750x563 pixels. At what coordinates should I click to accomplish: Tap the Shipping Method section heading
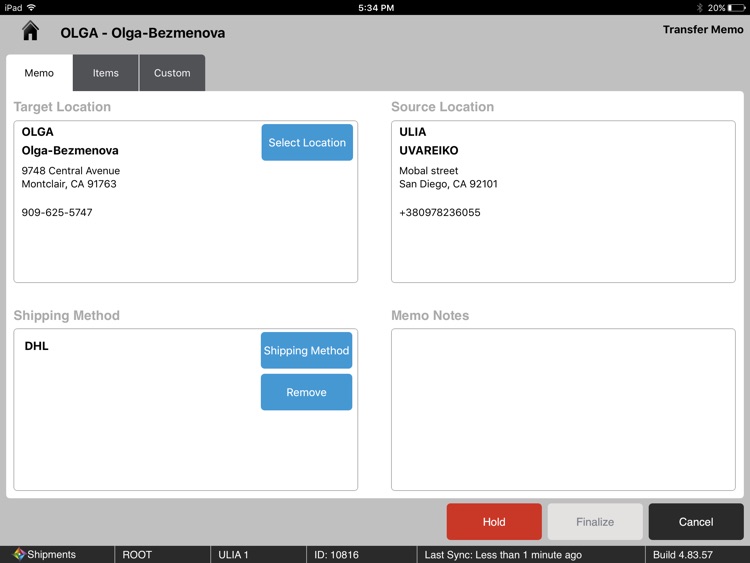(x=66, y=315)
